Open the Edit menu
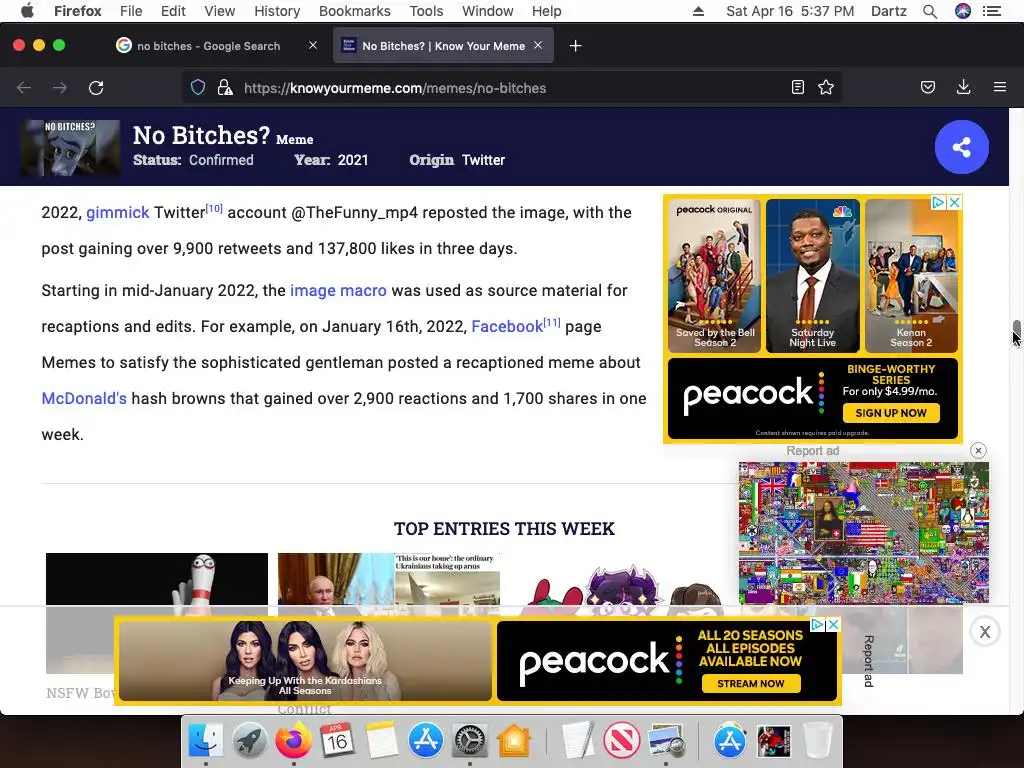Image resolution: width=1024 pixels, height=768 pixels. (x=173, y=11)
